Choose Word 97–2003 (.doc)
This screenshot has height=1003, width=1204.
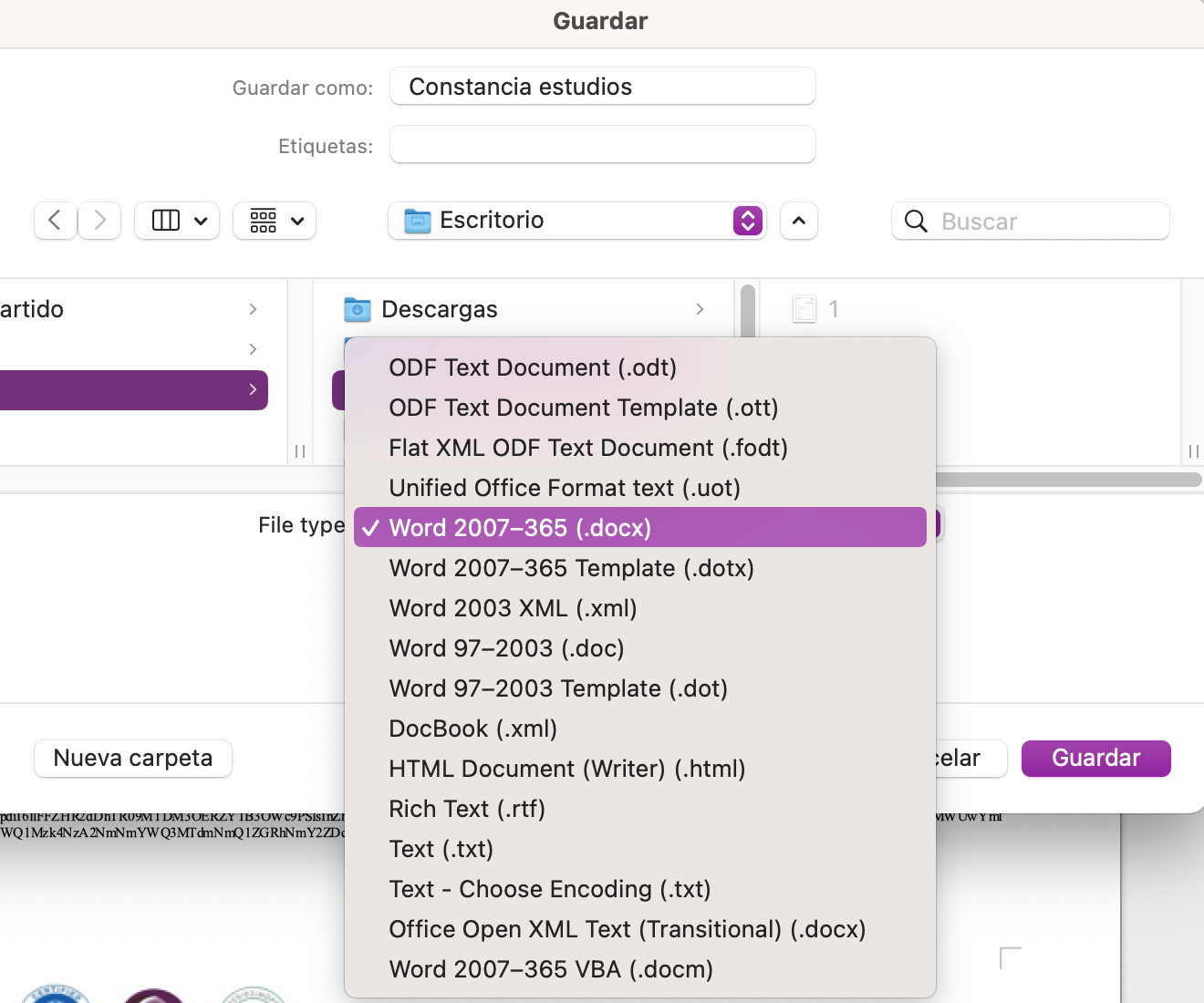tap(640, 648)
